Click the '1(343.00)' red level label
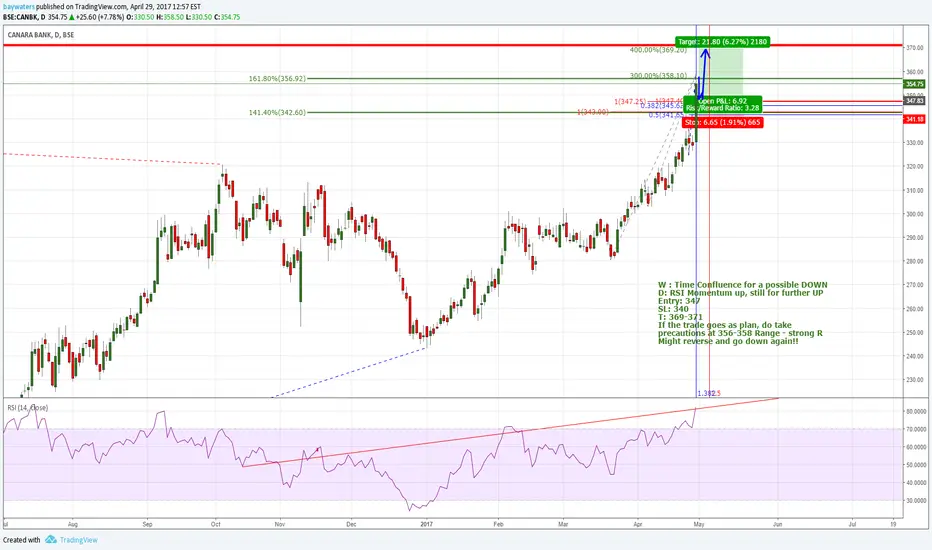This screenshot has width=932, height=550. point(593,112)
